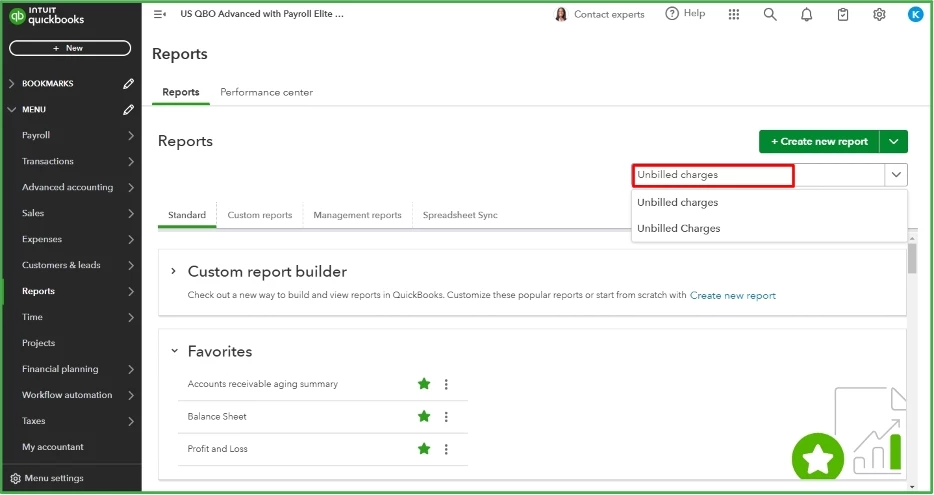Toggle the Profit and Loss favorite star
934x495 pixels.
[424, 449]
